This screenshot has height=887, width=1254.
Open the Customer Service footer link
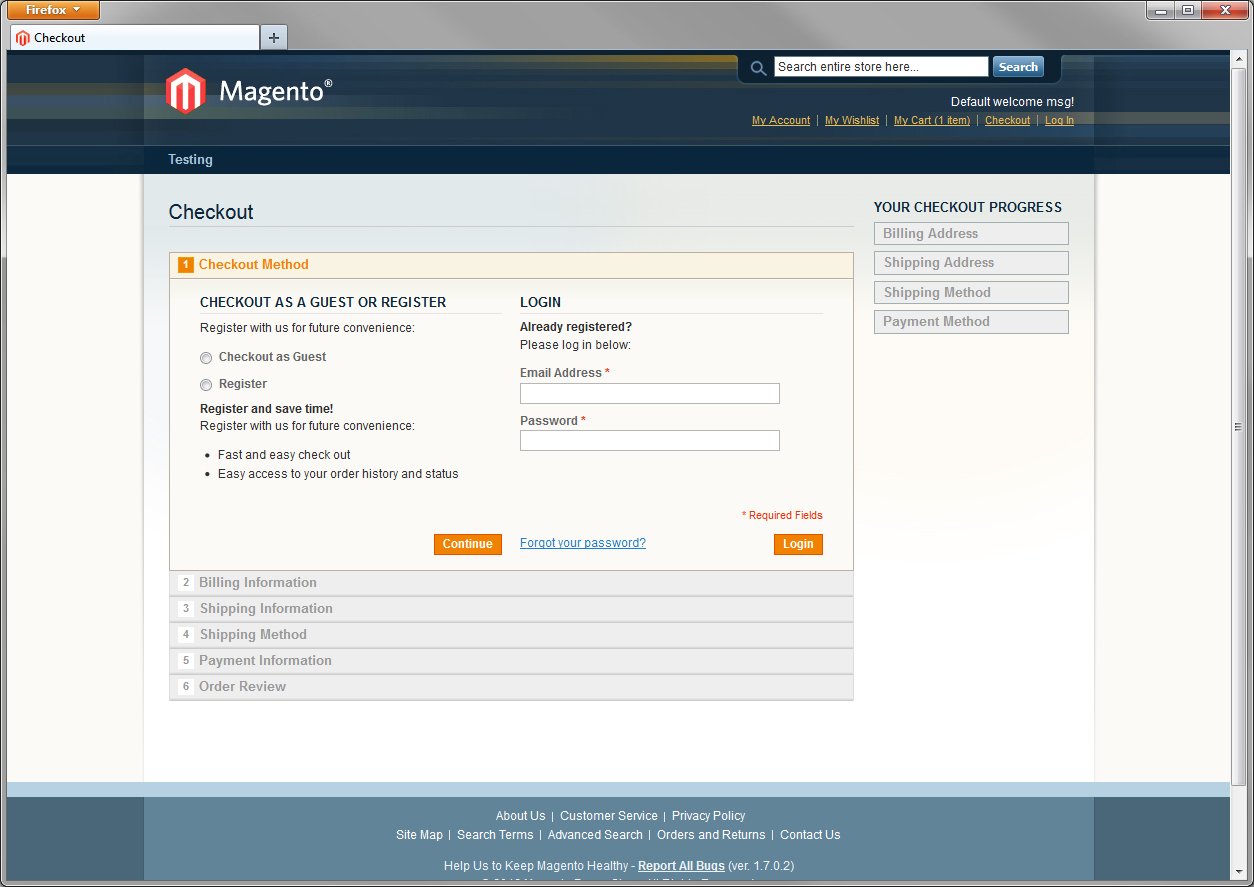click(x=609, y=816)
